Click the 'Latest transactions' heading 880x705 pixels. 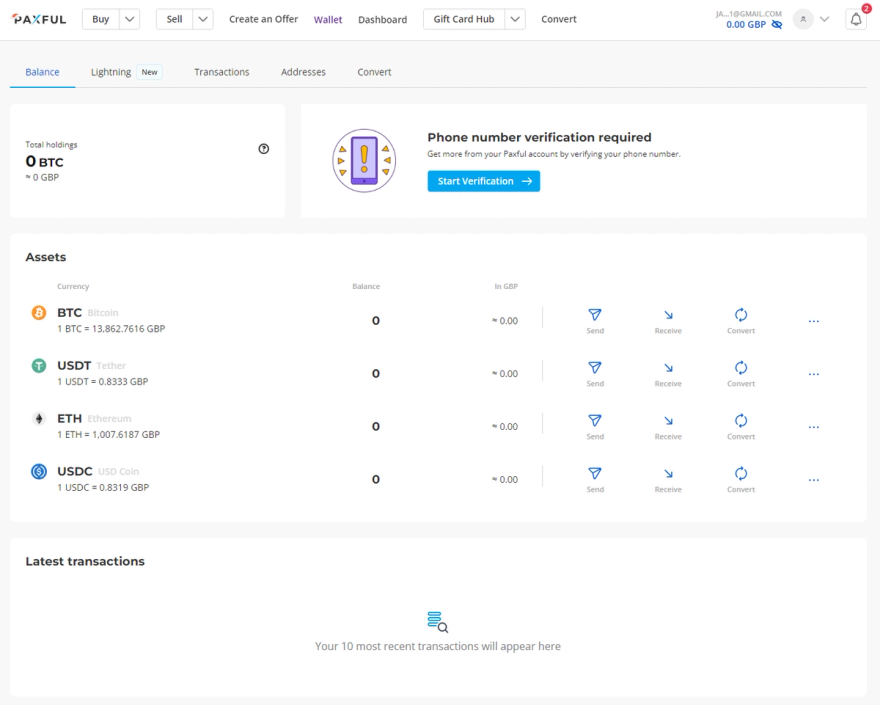click(85, 561)
